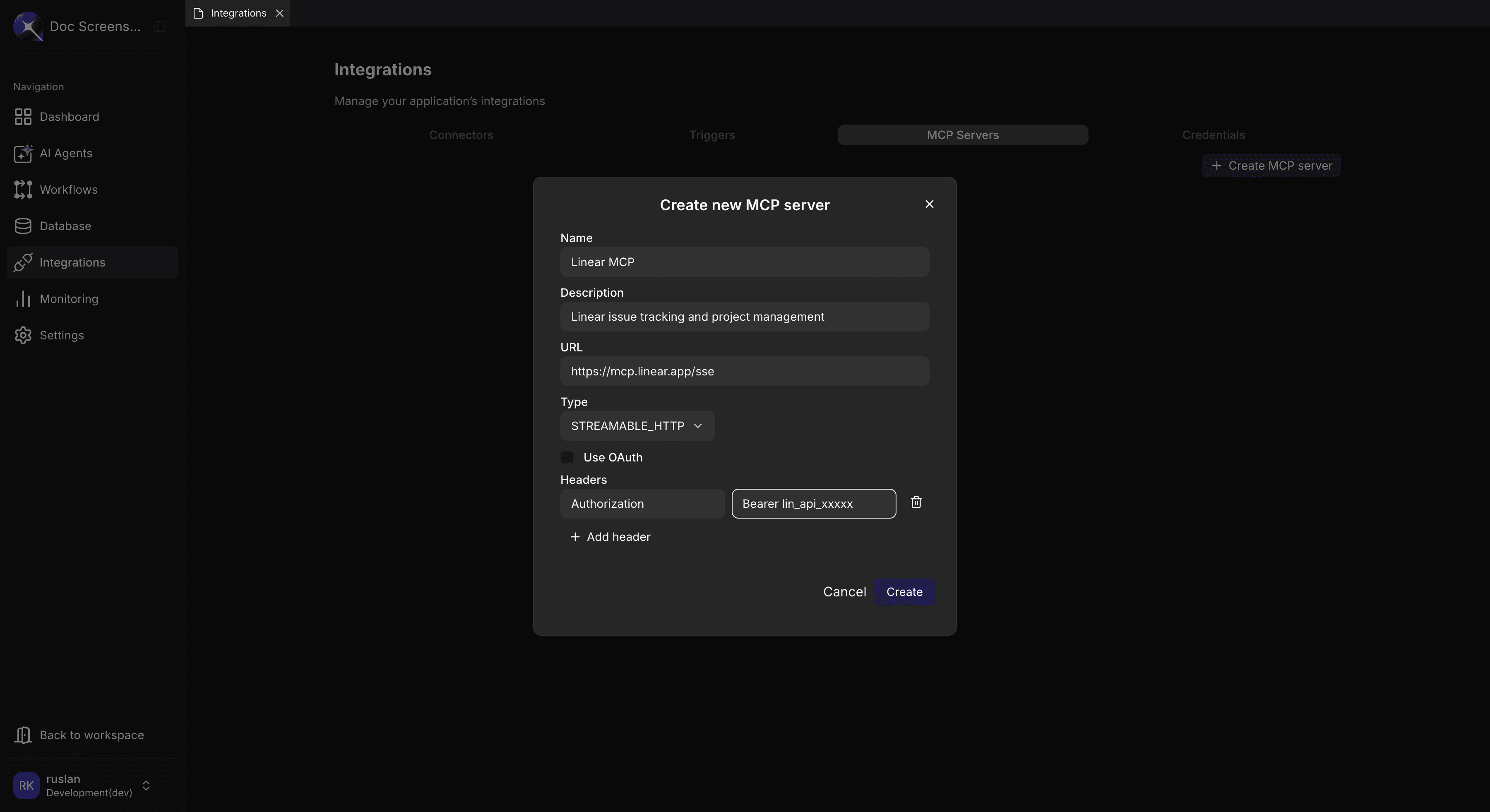Viewport: 1490px width, 812px height.
Task: Click the Linear MCP name input field
Action: (745, 262)
